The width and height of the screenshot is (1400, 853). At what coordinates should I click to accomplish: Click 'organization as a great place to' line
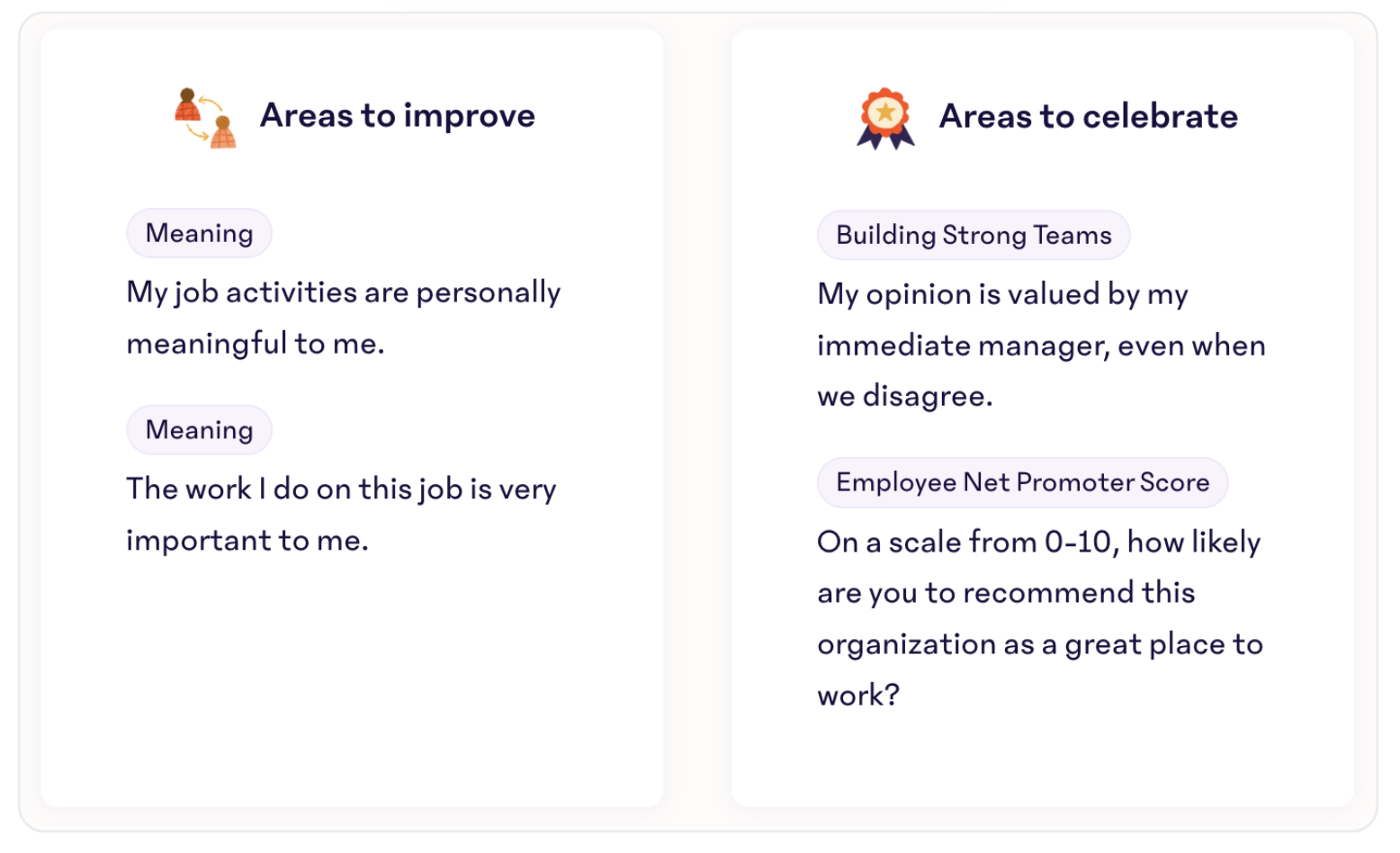[x=1040, y=644]
